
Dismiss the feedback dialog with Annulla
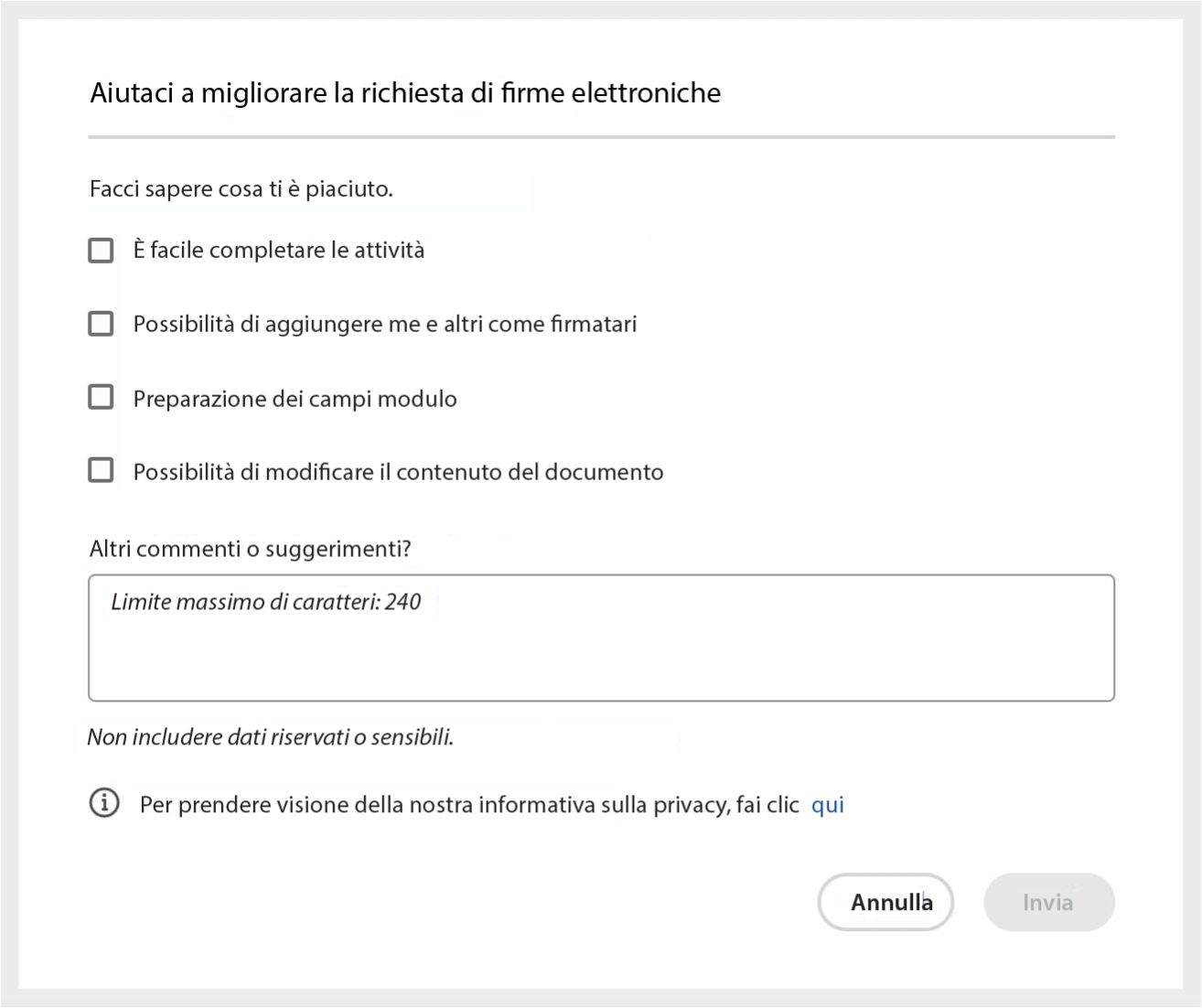tap(885, 902)
